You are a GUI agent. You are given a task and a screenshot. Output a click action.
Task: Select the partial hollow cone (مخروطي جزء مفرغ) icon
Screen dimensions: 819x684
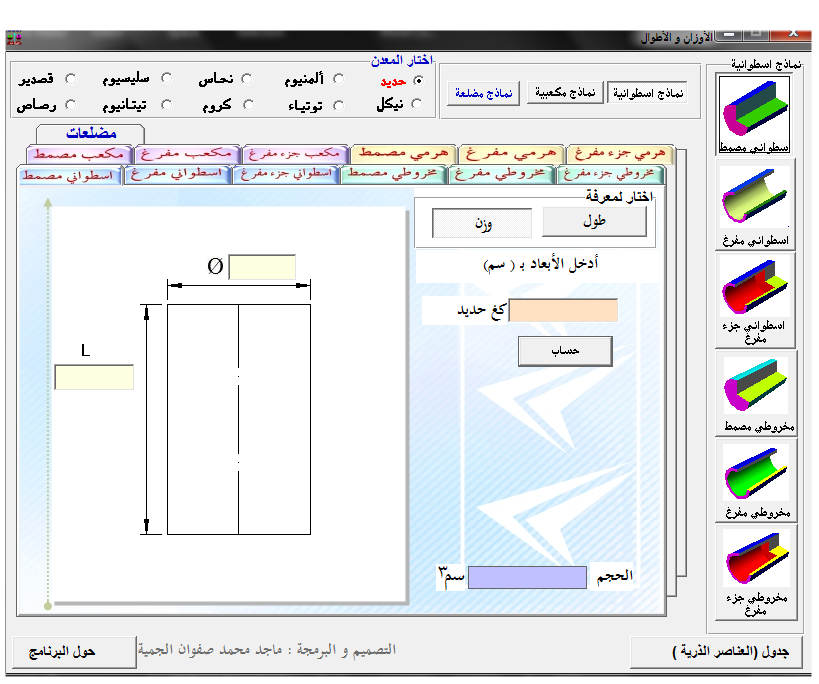click(756, 573)
